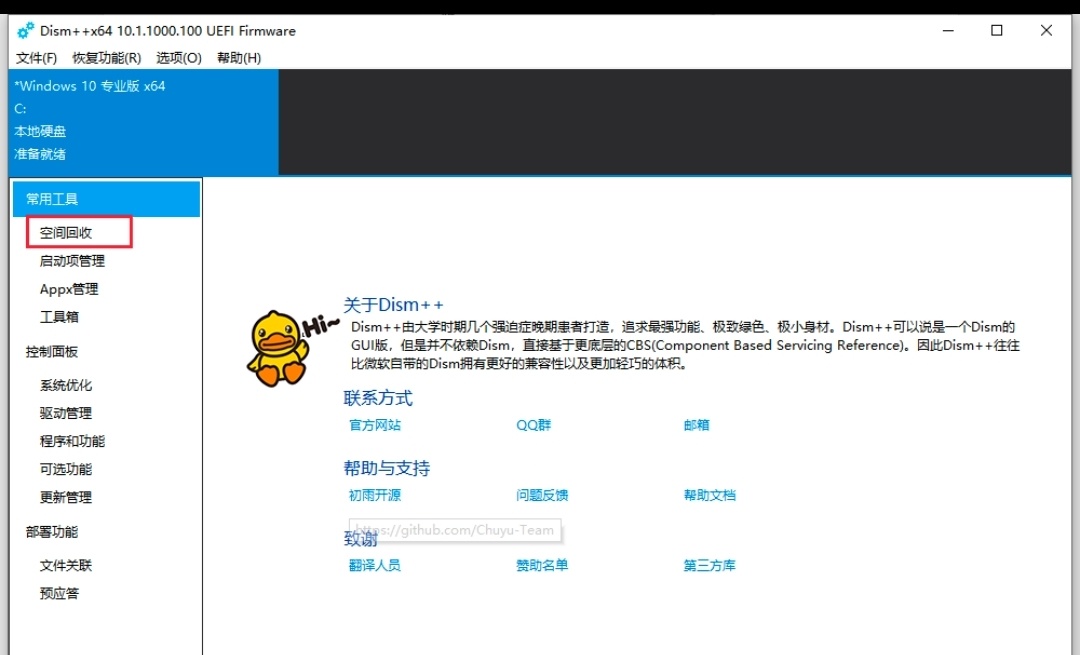Open Appx管理 in the sidebar

tap(69, 289)
